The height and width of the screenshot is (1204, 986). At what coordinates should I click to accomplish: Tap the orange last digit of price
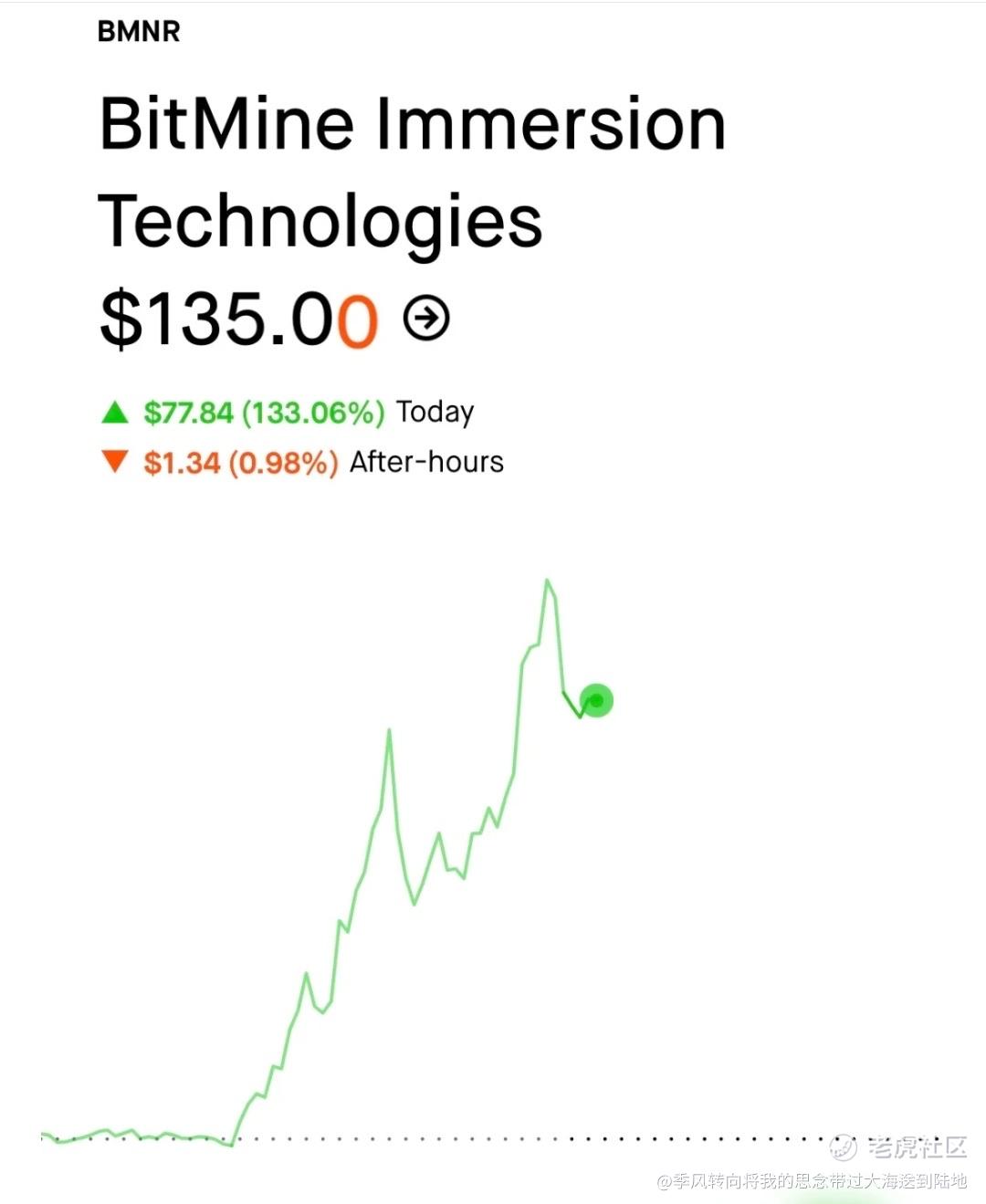[357, 319]
